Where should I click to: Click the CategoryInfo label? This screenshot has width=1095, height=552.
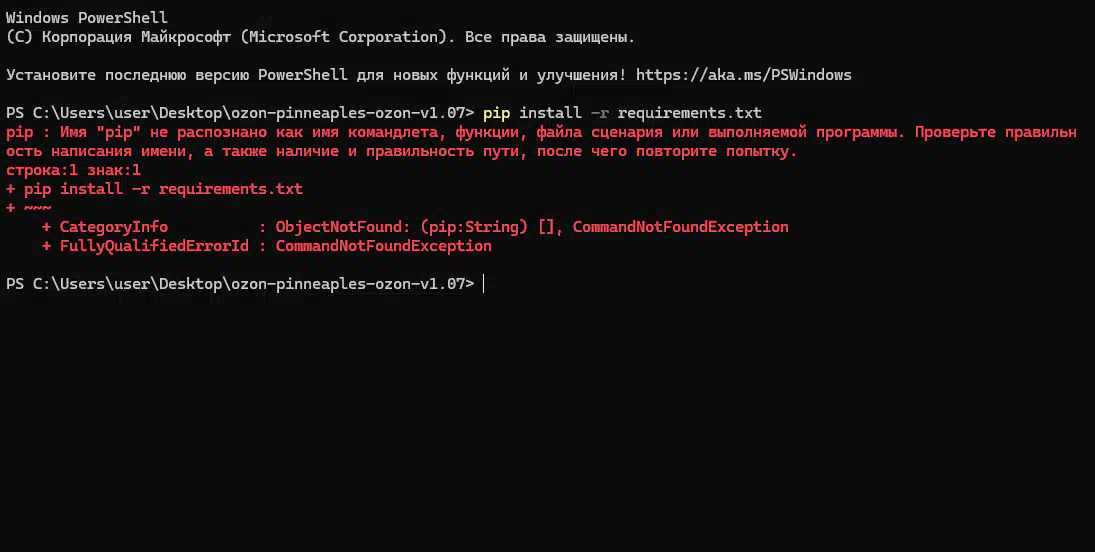click(114, 226)
